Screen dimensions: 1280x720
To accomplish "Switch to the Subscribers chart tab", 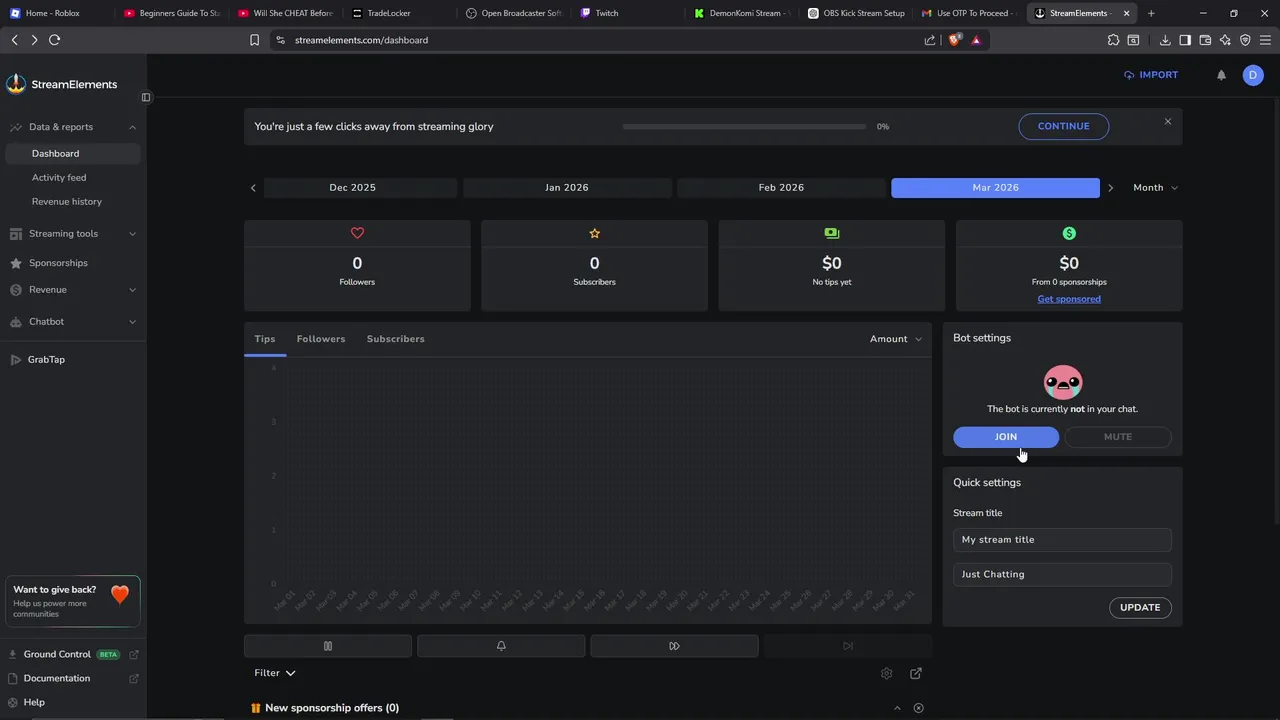I will 396,339.
